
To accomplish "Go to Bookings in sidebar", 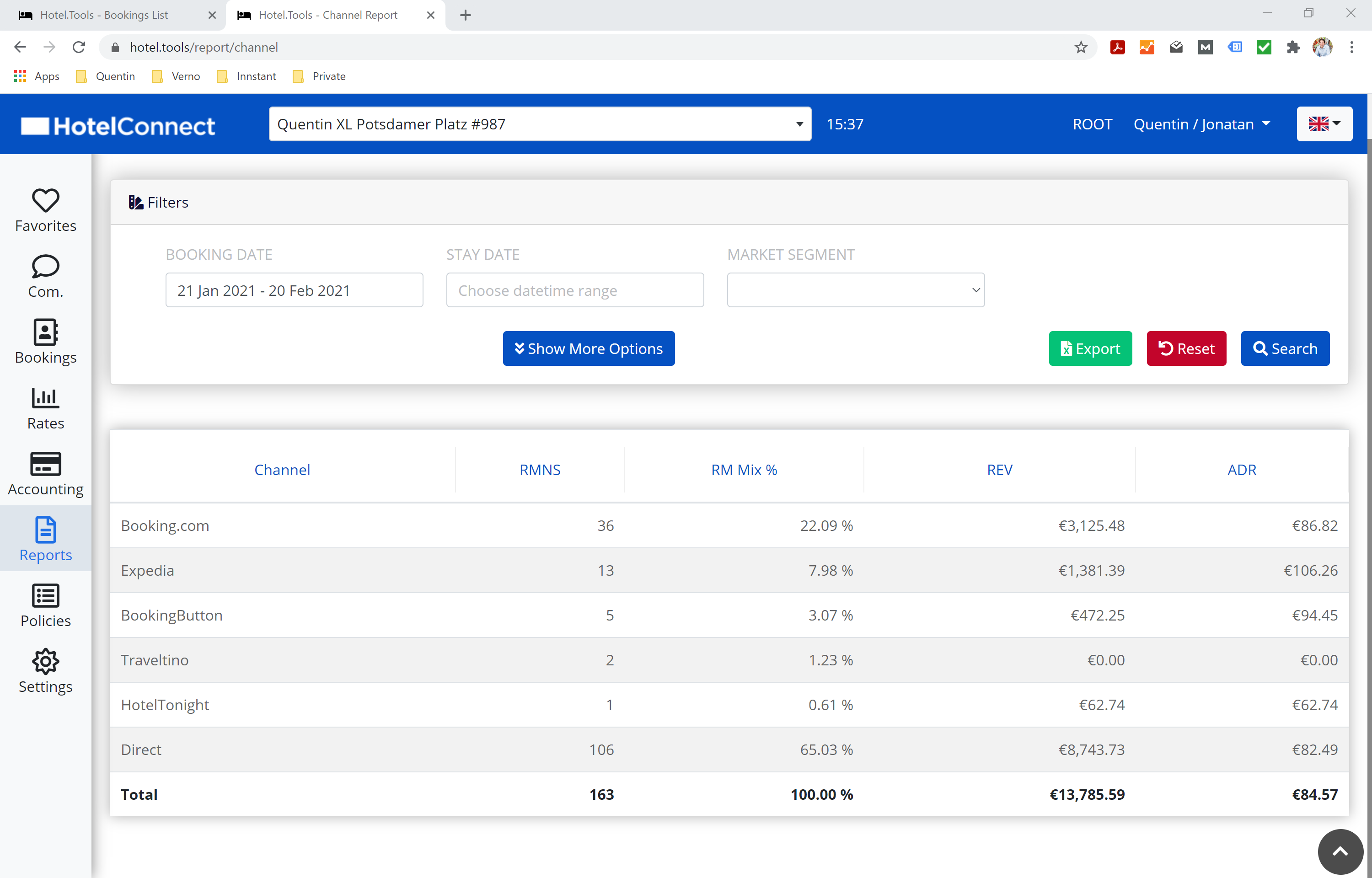I will (x=46, y=342).
